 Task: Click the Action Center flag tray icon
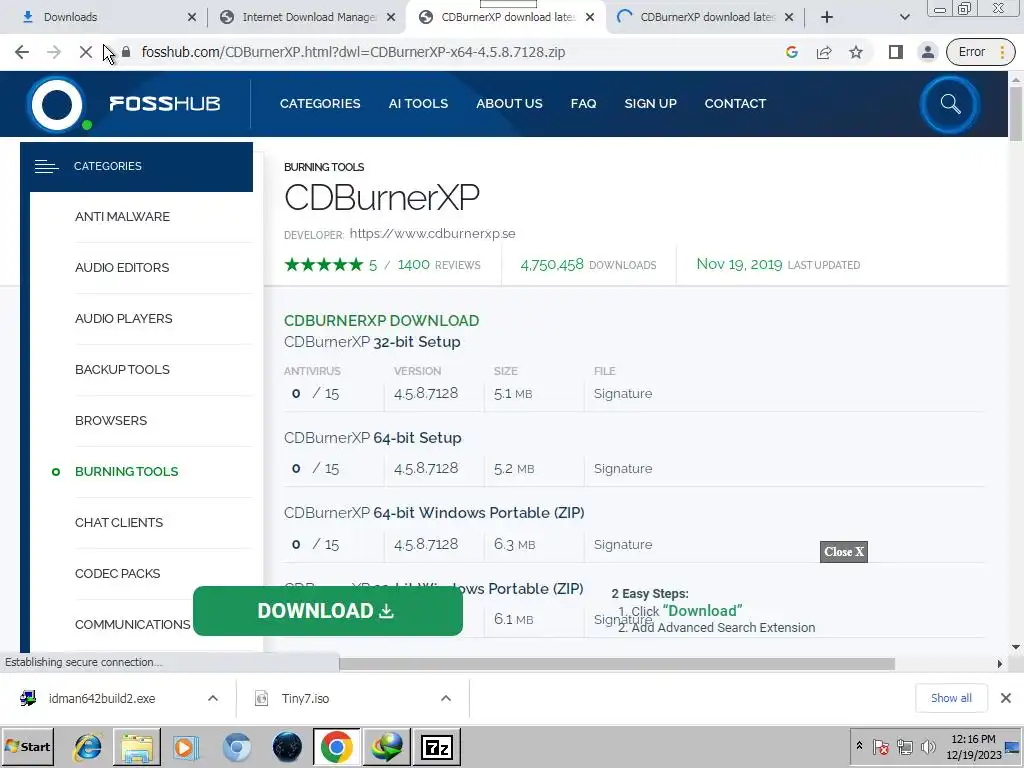[x=881, y=746]
